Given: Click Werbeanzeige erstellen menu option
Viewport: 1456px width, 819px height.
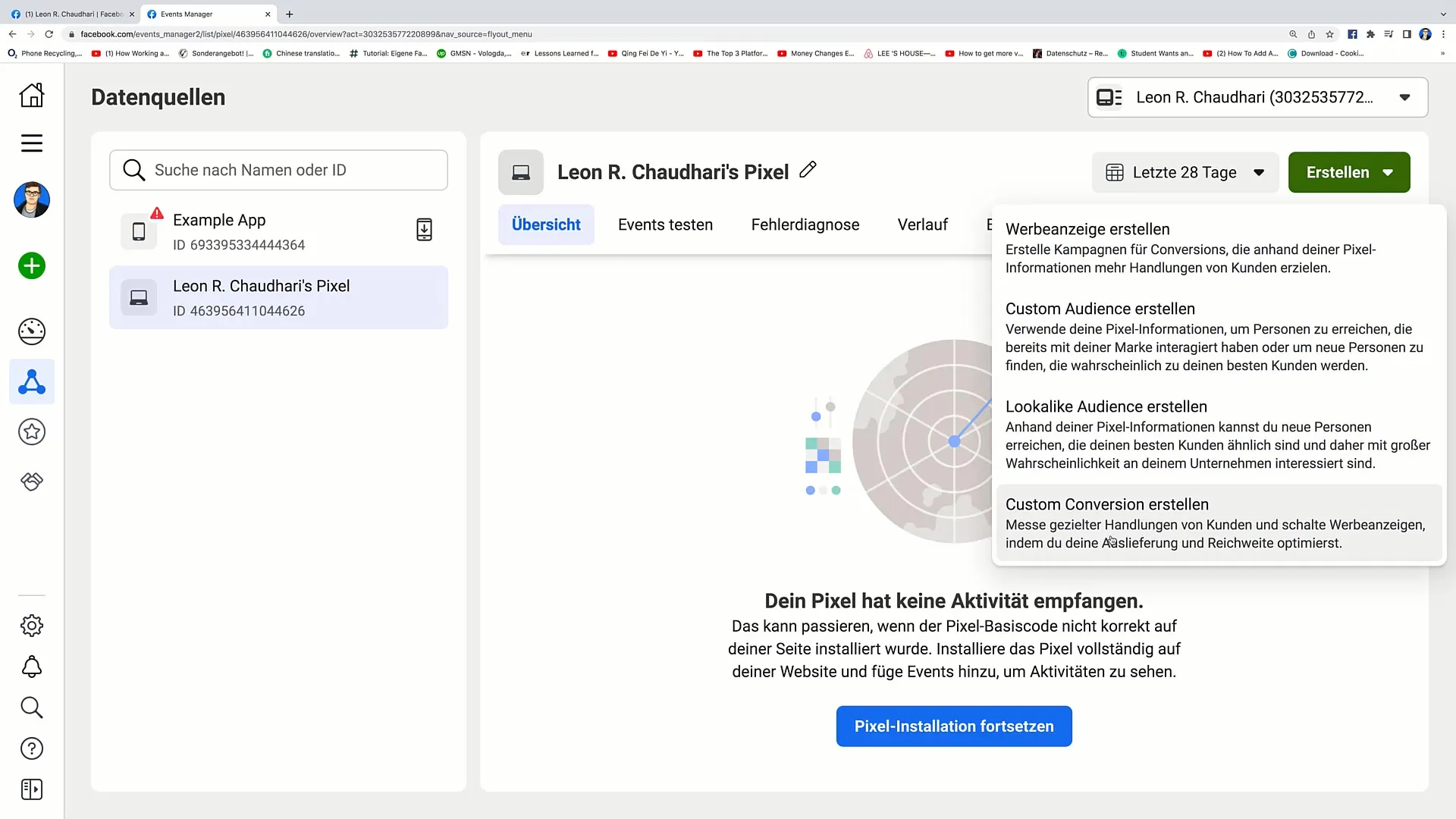Looking at the screenshot, I should (1090, 229).
